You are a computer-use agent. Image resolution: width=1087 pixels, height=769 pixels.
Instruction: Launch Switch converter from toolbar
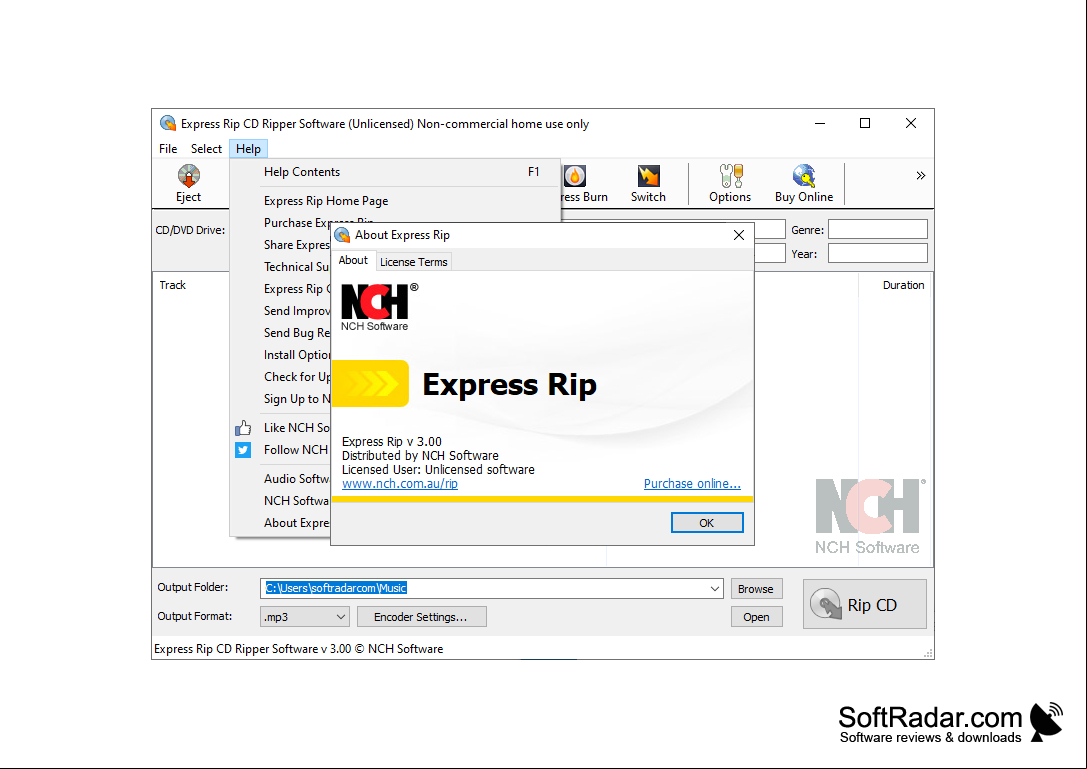click(648, 183)
